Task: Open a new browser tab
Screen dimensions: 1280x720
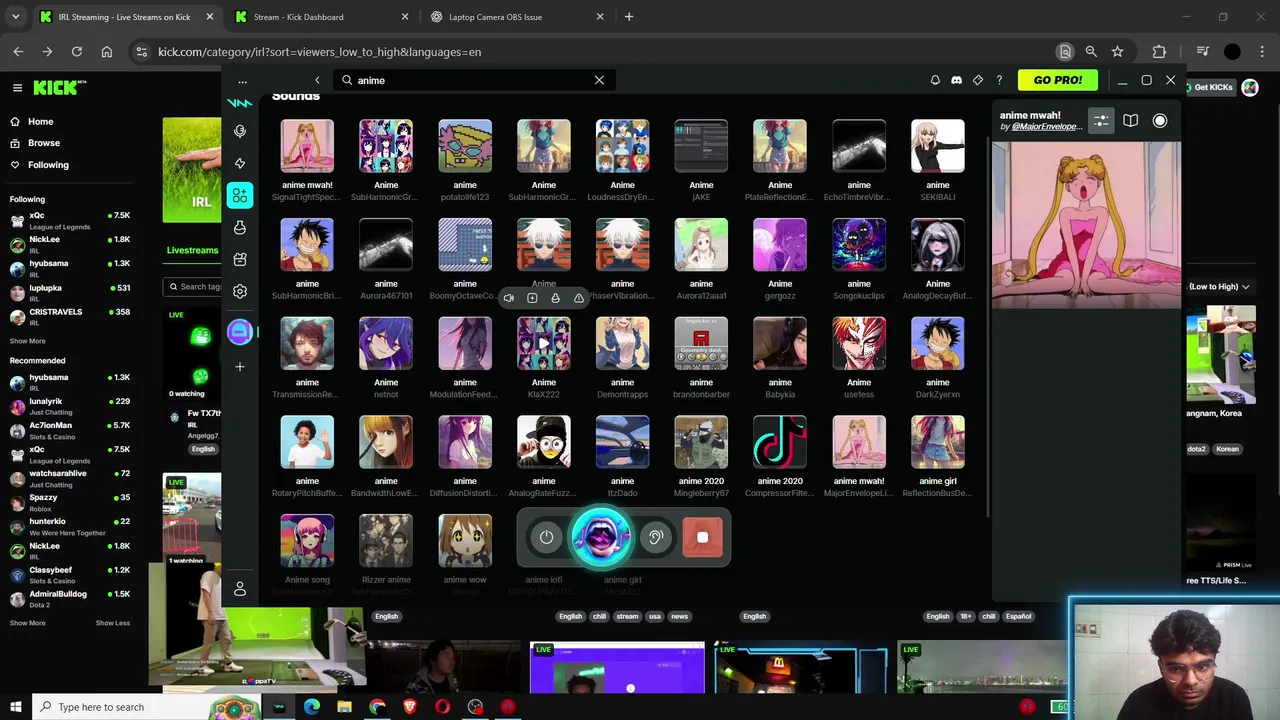Action: pyautogui.click(x=629, y=17)
